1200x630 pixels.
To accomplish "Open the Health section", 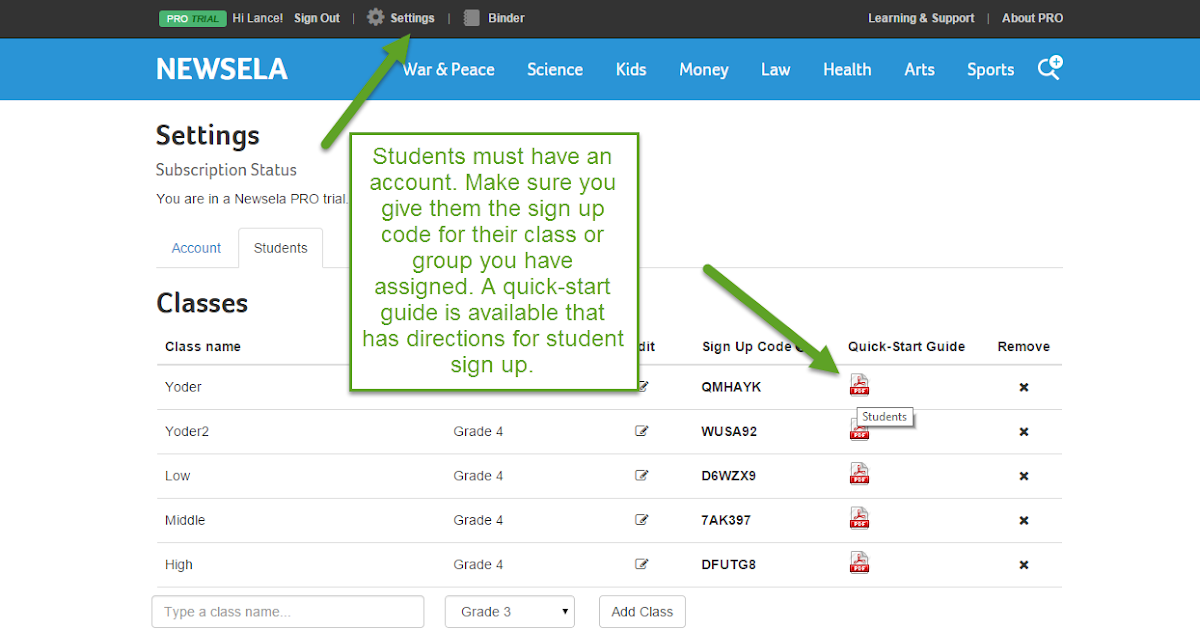I will 847,69.
